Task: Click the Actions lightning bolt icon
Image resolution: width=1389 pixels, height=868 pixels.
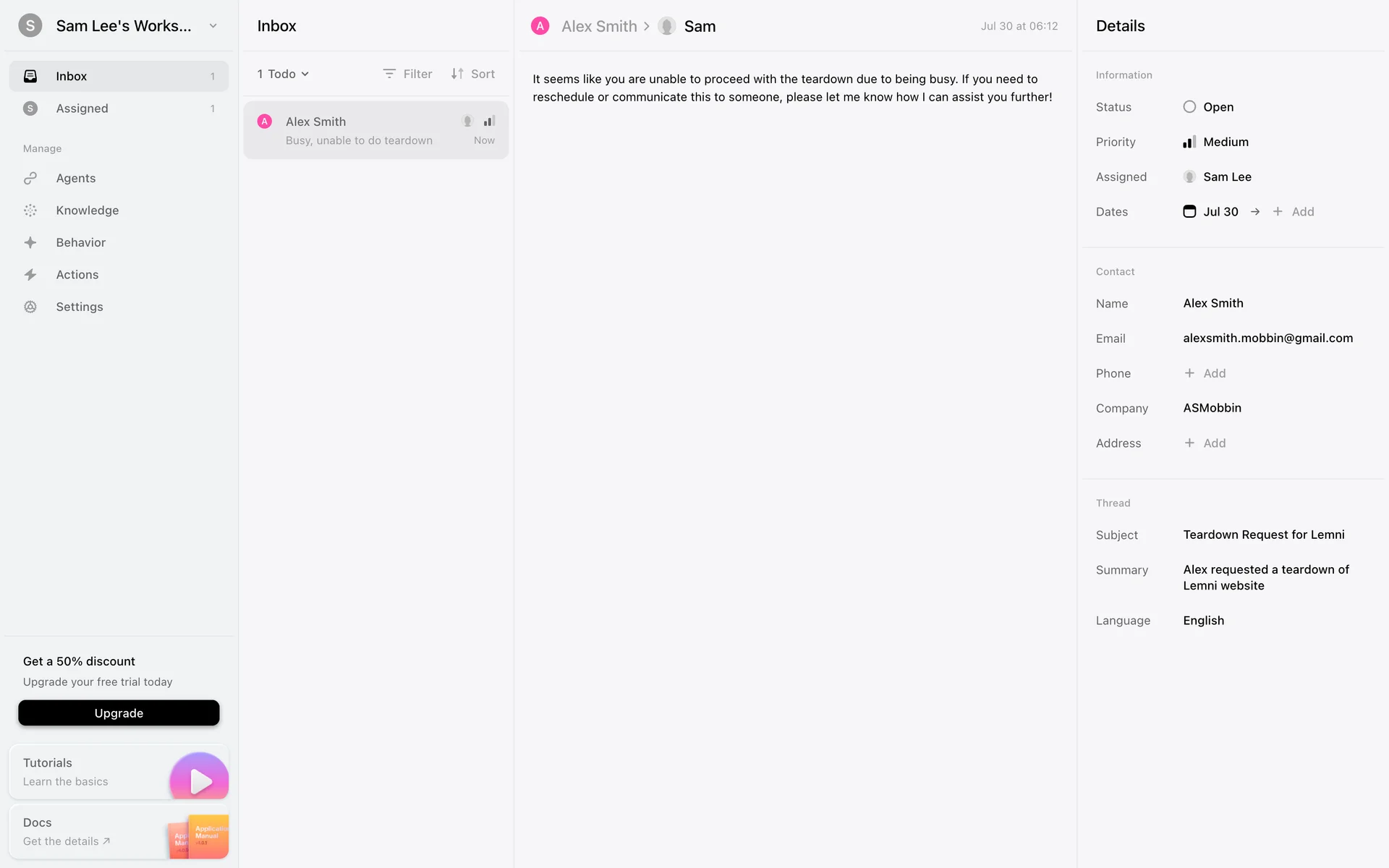Action: (x=30, y=275)
